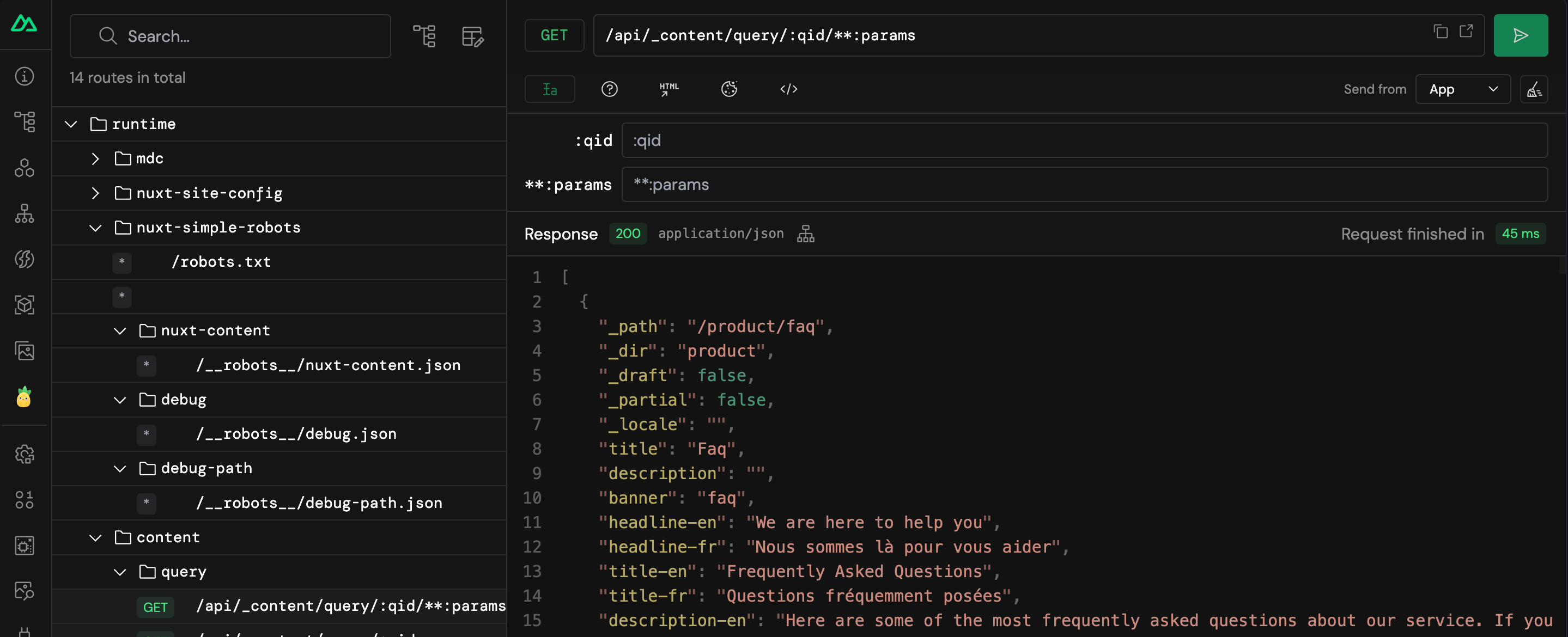Toggle tree view of routes

point(424,36)
